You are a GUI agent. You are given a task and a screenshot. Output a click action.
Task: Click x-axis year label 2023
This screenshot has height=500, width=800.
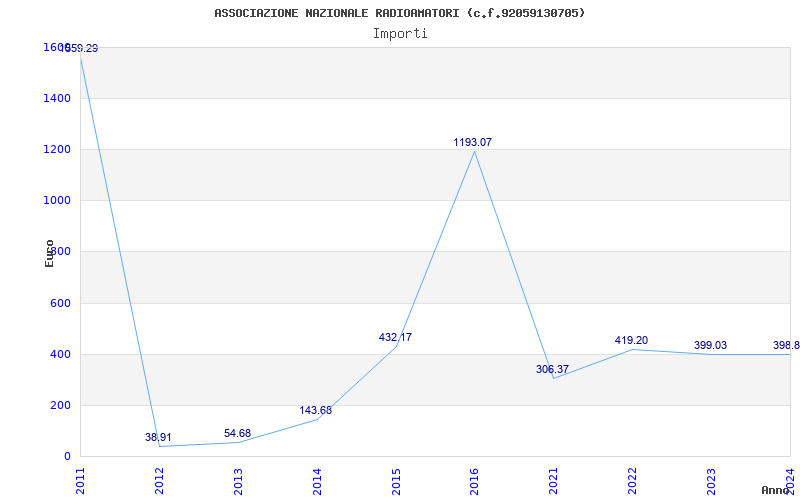coord(711,481)
